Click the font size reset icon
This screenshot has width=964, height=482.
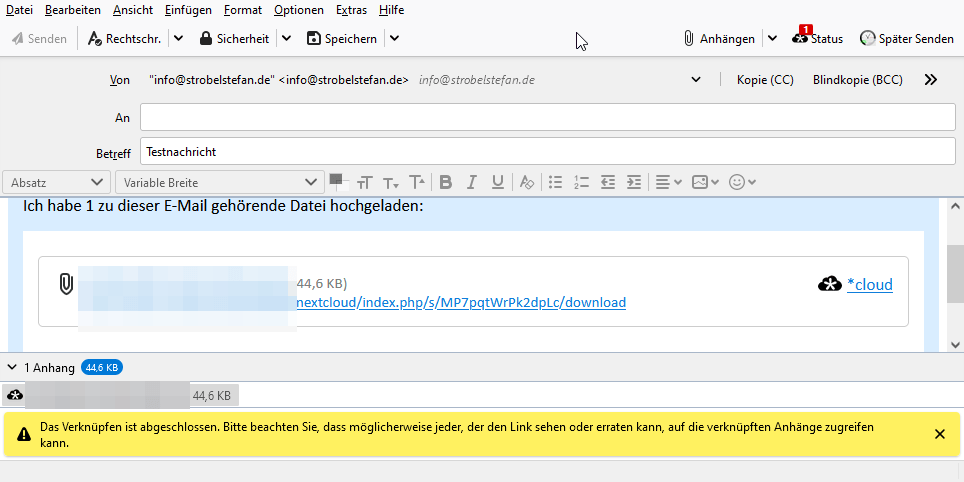click(365, 183)
